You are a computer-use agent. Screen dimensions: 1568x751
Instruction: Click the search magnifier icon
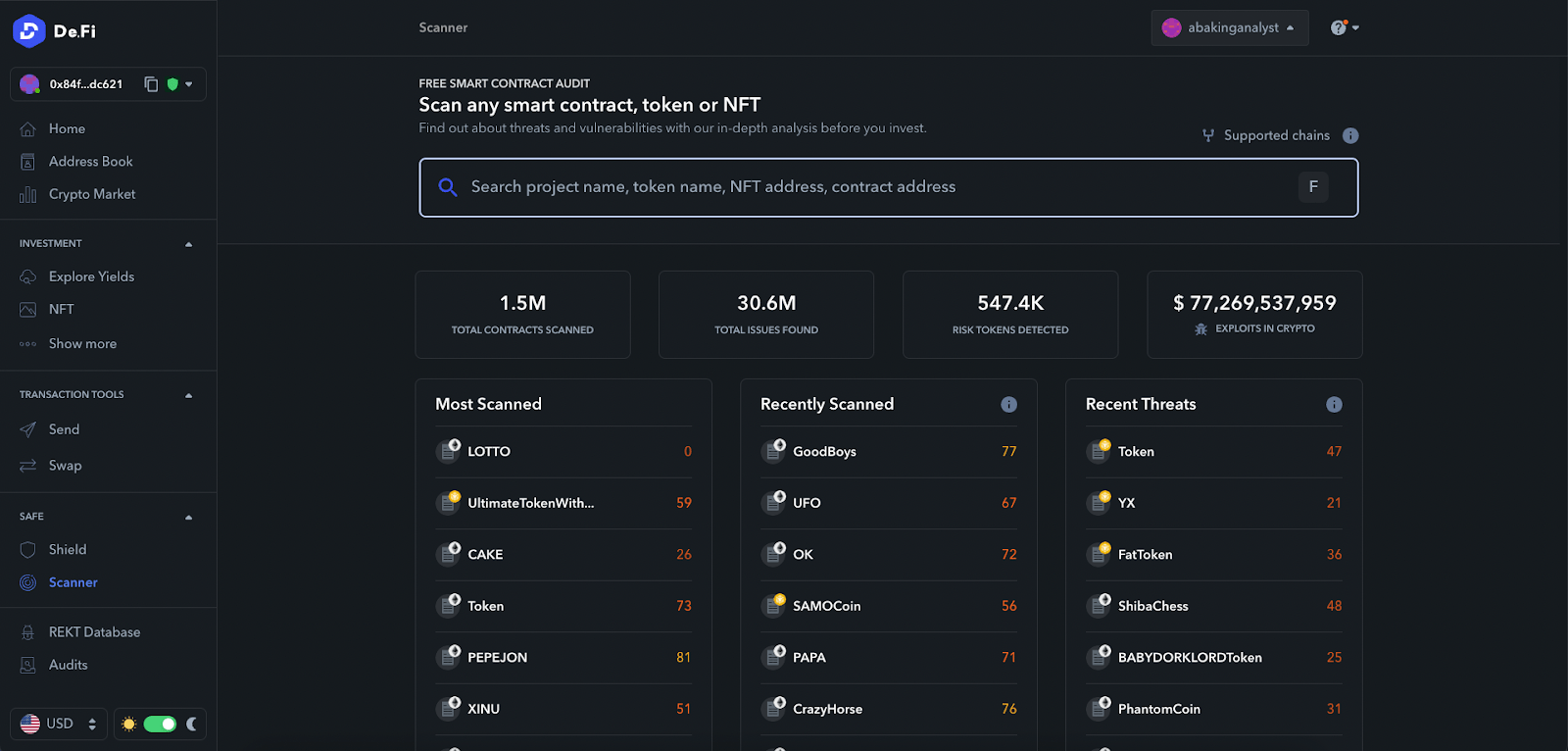pyautogui.click(x=448, y=187)
